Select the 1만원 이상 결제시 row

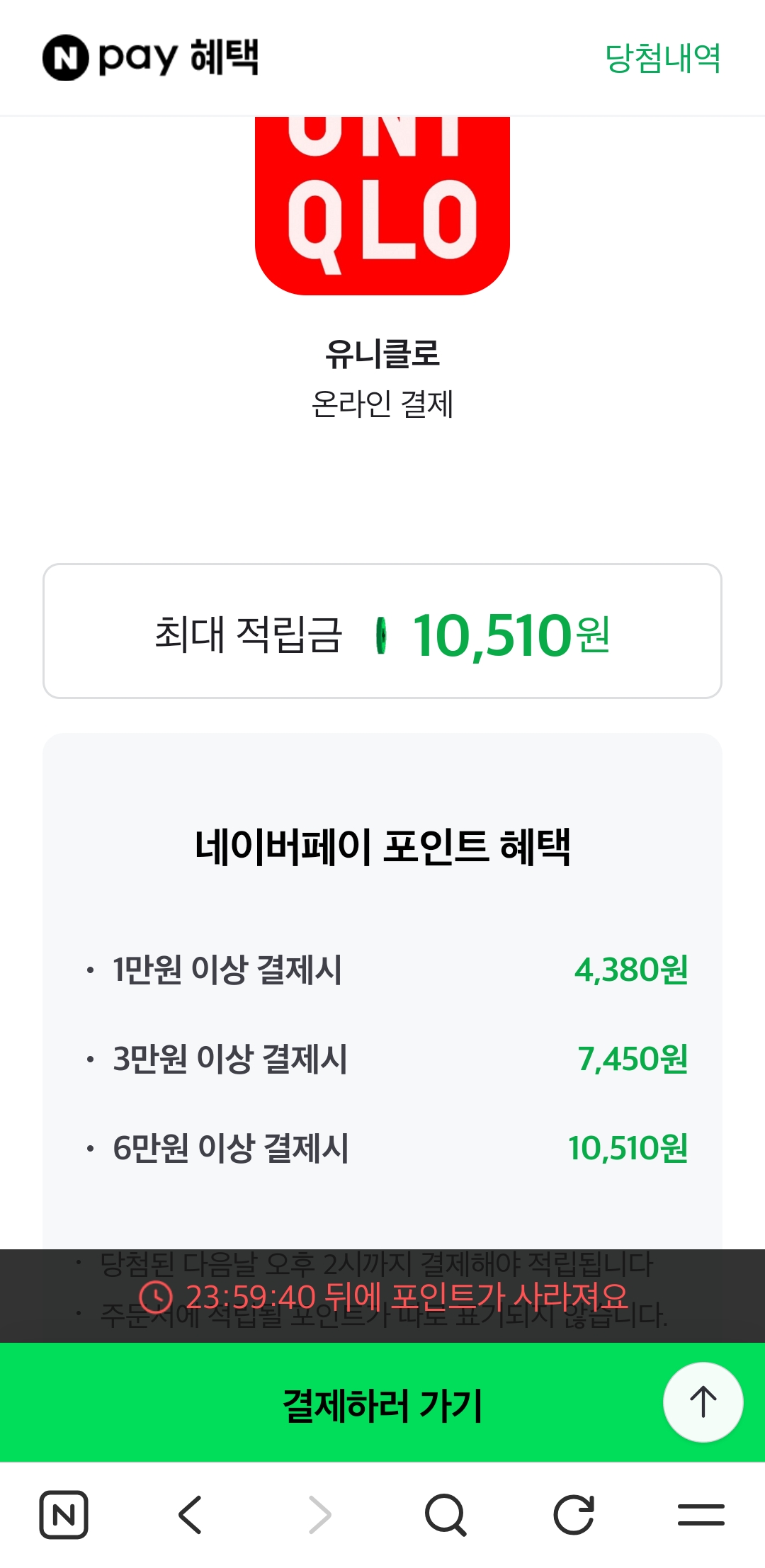(382, 970)
